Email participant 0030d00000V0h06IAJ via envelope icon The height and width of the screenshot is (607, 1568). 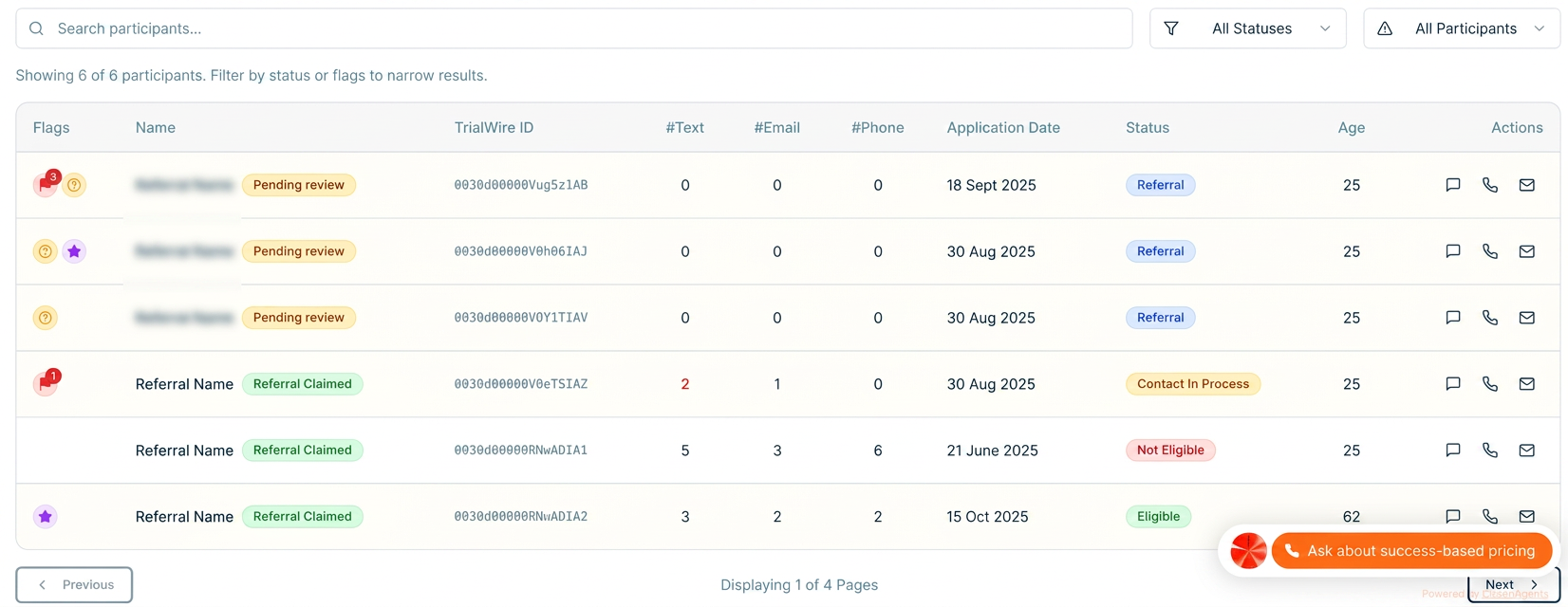[1526, 251]
